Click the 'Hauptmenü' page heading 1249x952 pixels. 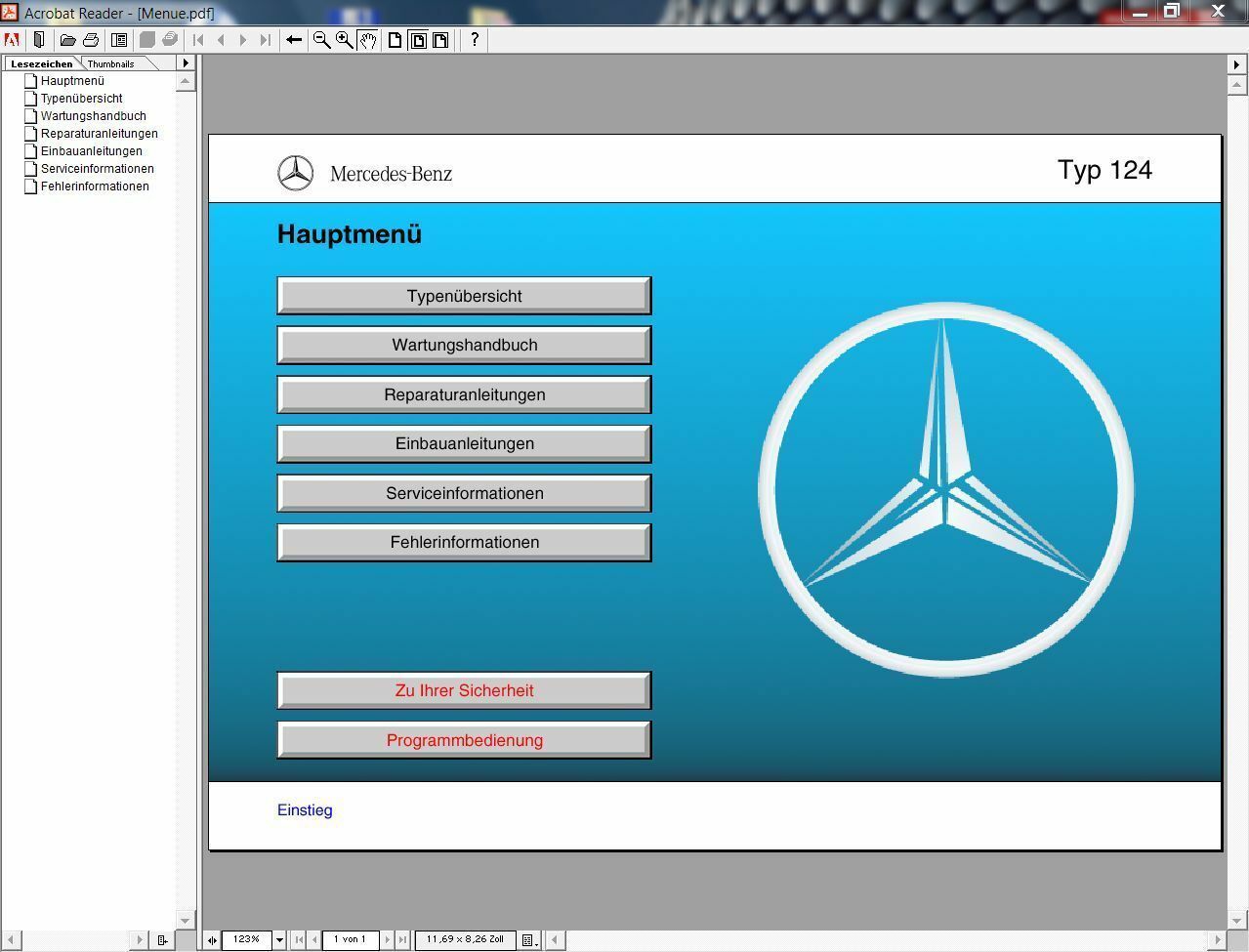[350, 234]
